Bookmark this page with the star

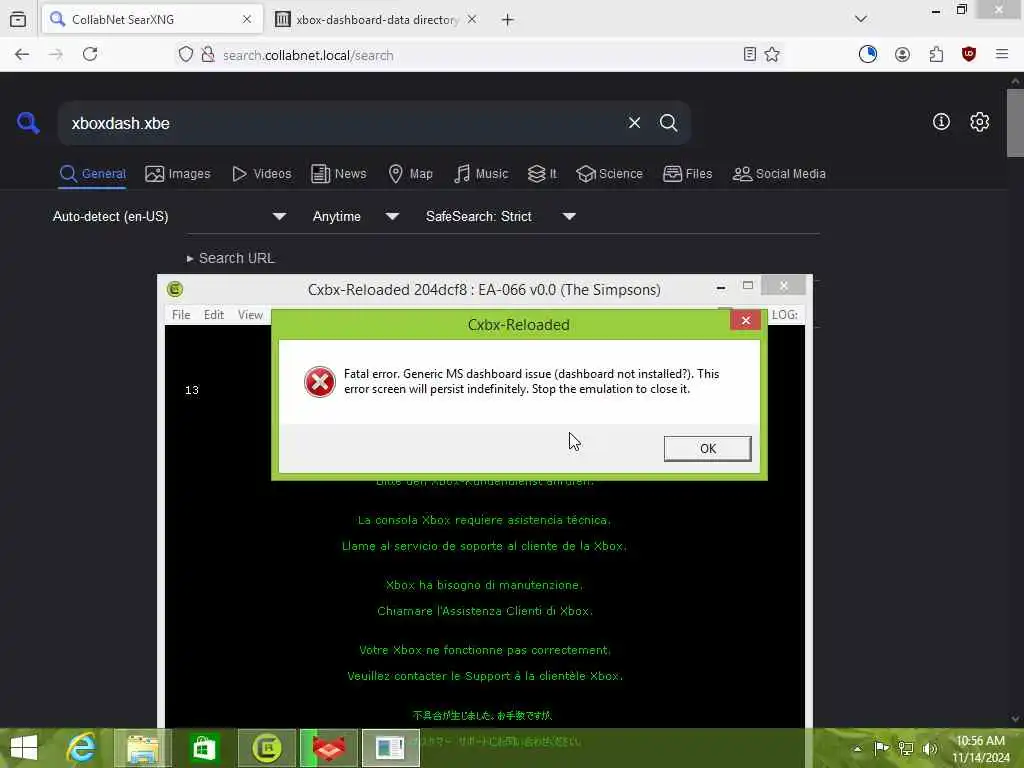pyautogui.click(x=772, y=54)
